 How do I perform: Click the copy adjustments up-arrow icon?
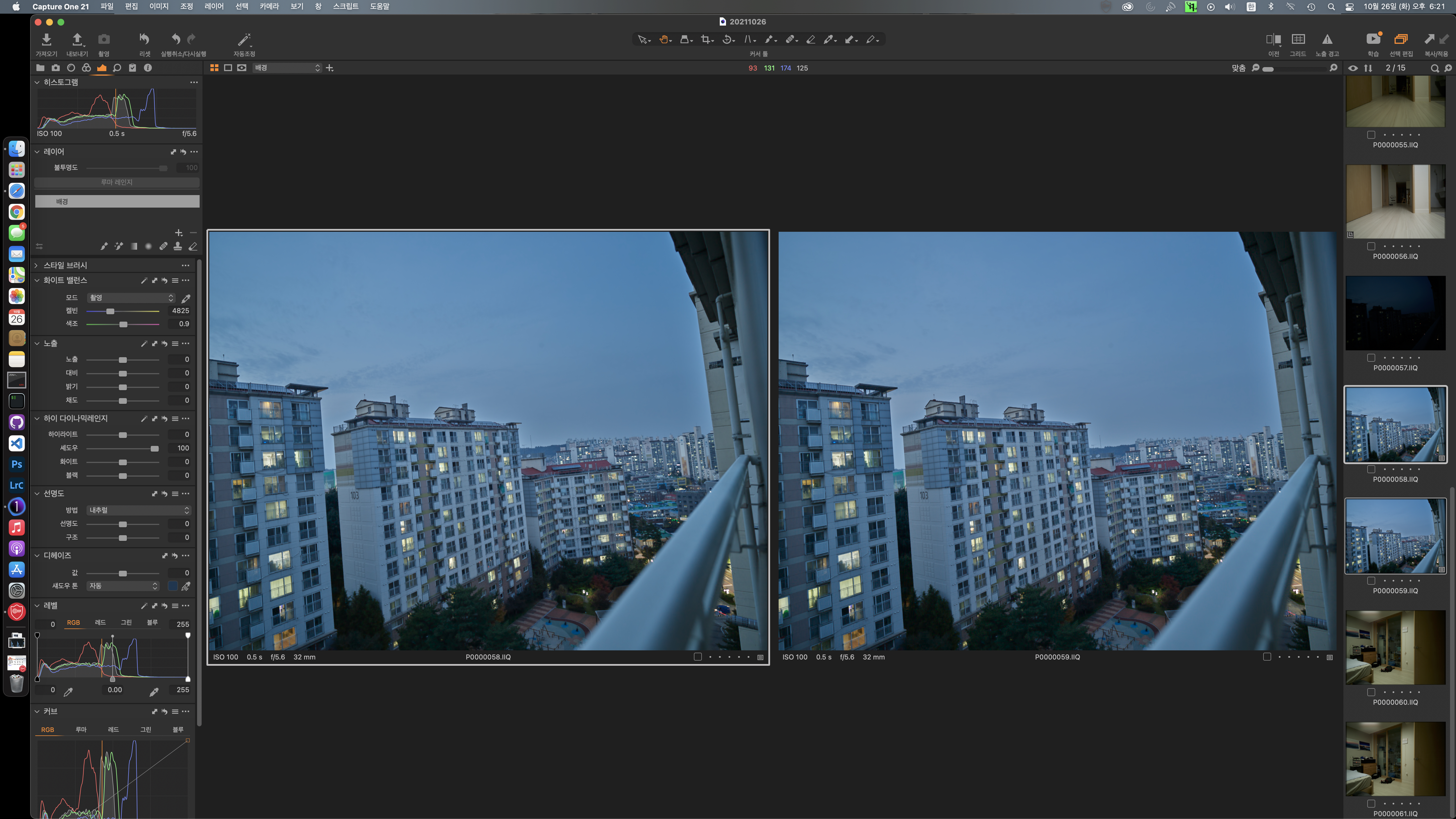(1429, 39)
